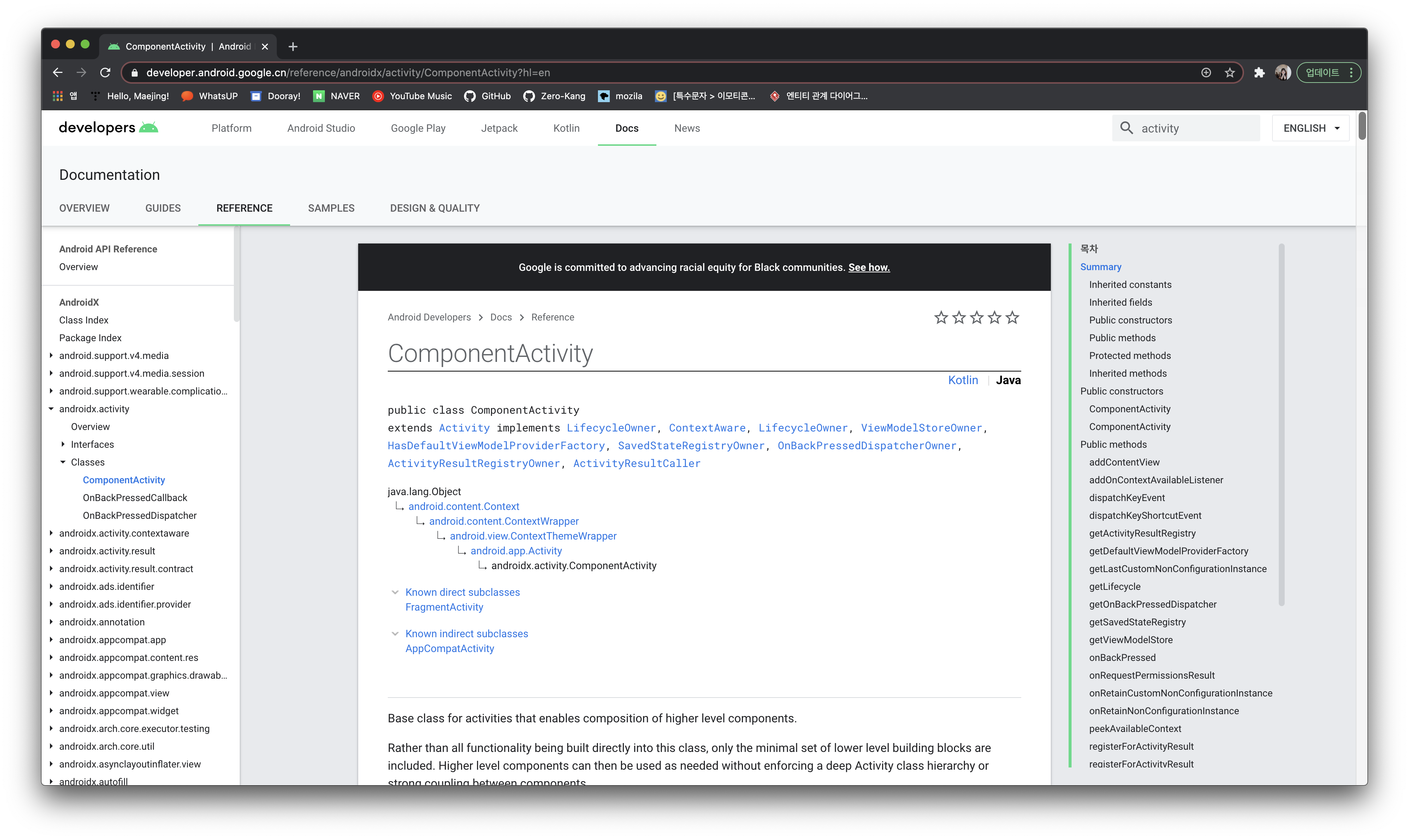Click the Android developers logo
The image size is (1409, 840).
coord(108,128)
